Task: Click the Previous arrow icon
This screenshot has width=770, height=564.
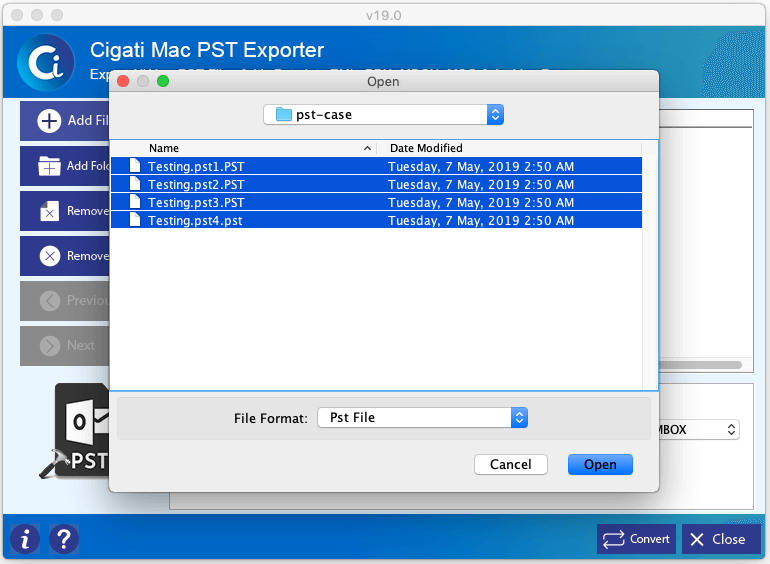Action: point(50,301)
